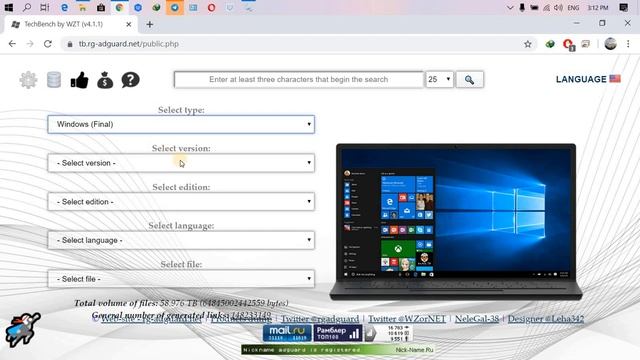Viewport: 640px width, 360px height.
Task: Click the cast/media extension icon
Action: [x=586, y=44]
